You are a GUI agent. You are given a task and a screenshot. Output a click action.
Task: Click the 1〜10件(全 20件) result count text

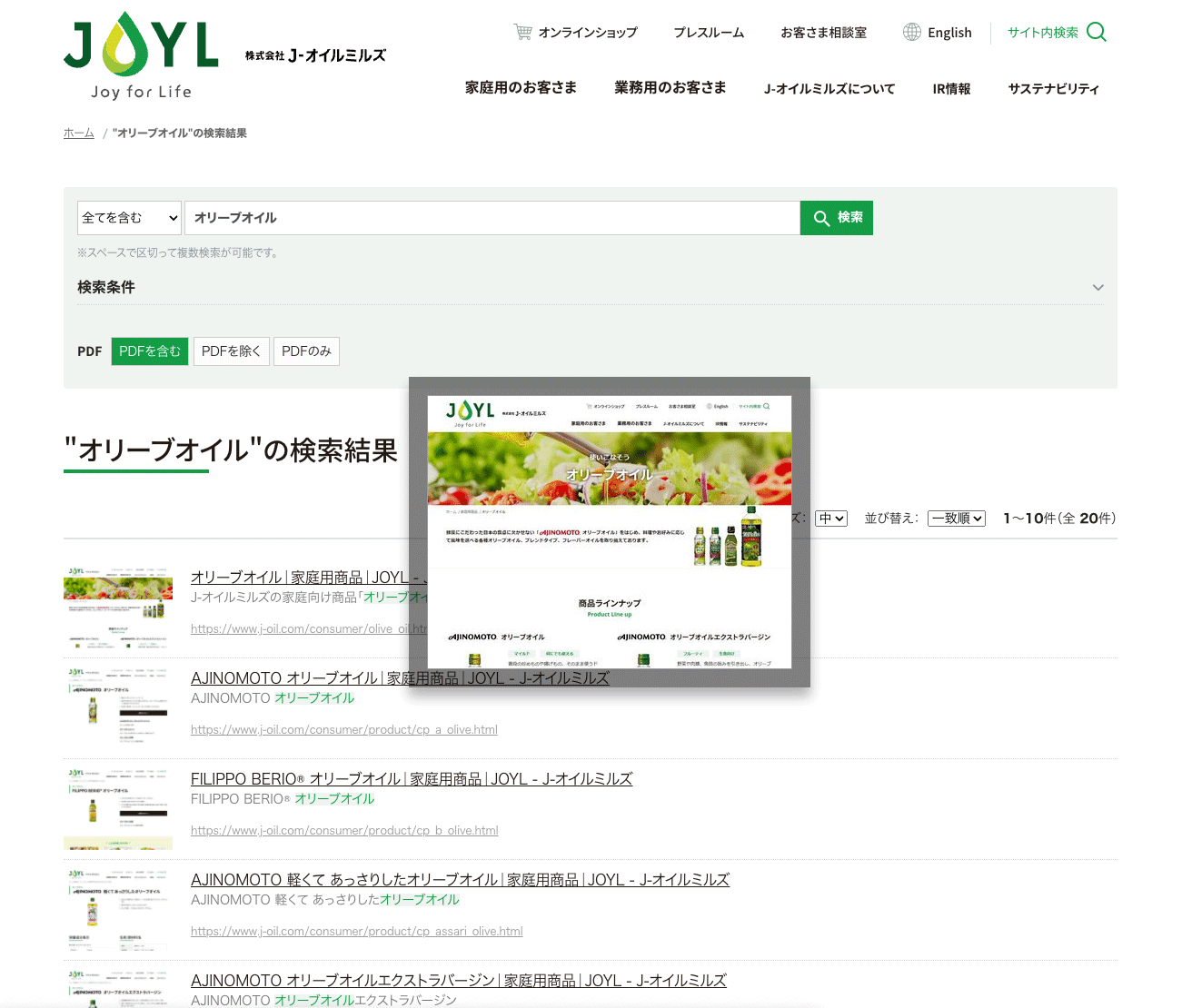[1059, 519]
